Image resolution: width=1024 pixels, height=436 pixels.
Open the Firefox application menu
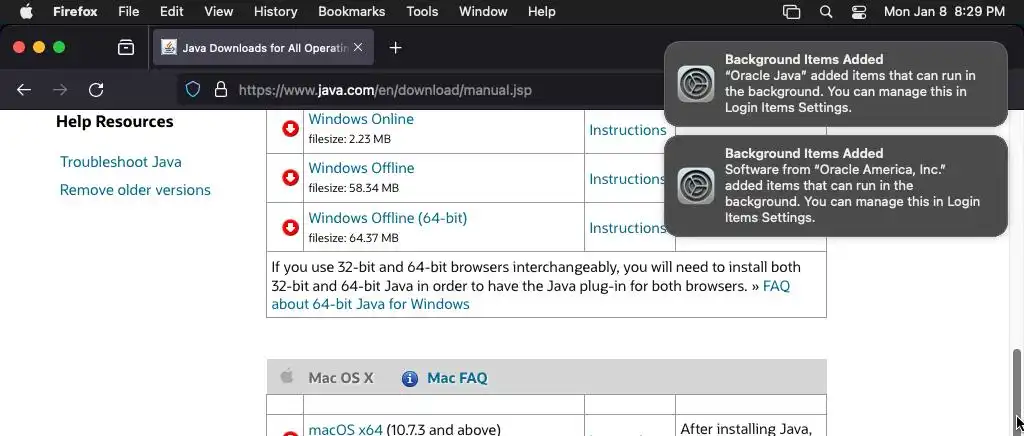click(x=75, y=11)
